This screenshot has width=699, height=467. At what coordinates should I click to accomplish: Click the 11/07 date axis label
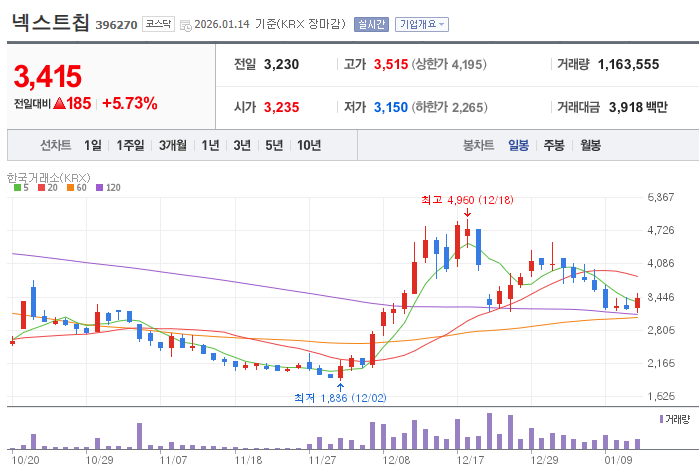pyautogui.click(x=173, y=460)
